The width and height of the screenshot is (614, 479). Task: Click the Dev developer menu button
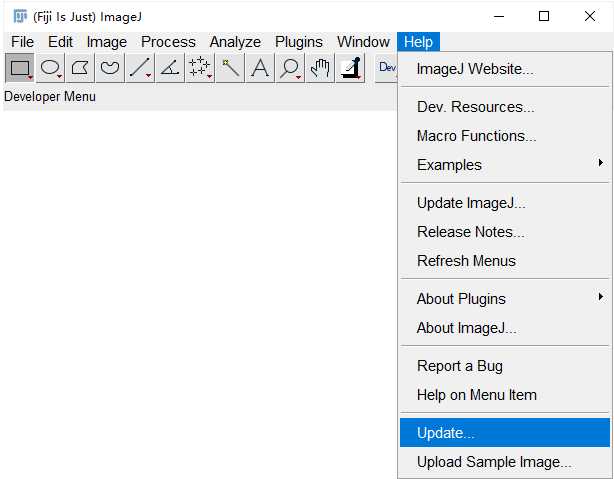[386, 68]
